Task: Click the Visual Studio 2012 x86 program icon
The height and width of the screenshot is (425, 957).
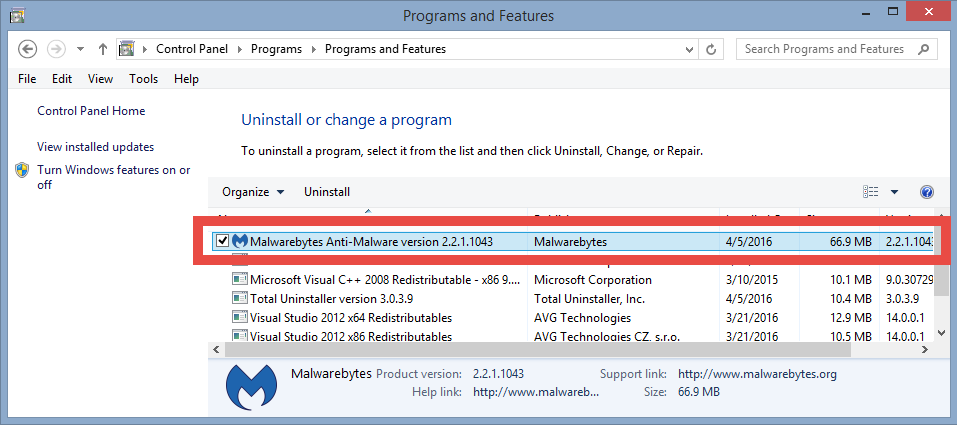Action: (x=239, y=336)
